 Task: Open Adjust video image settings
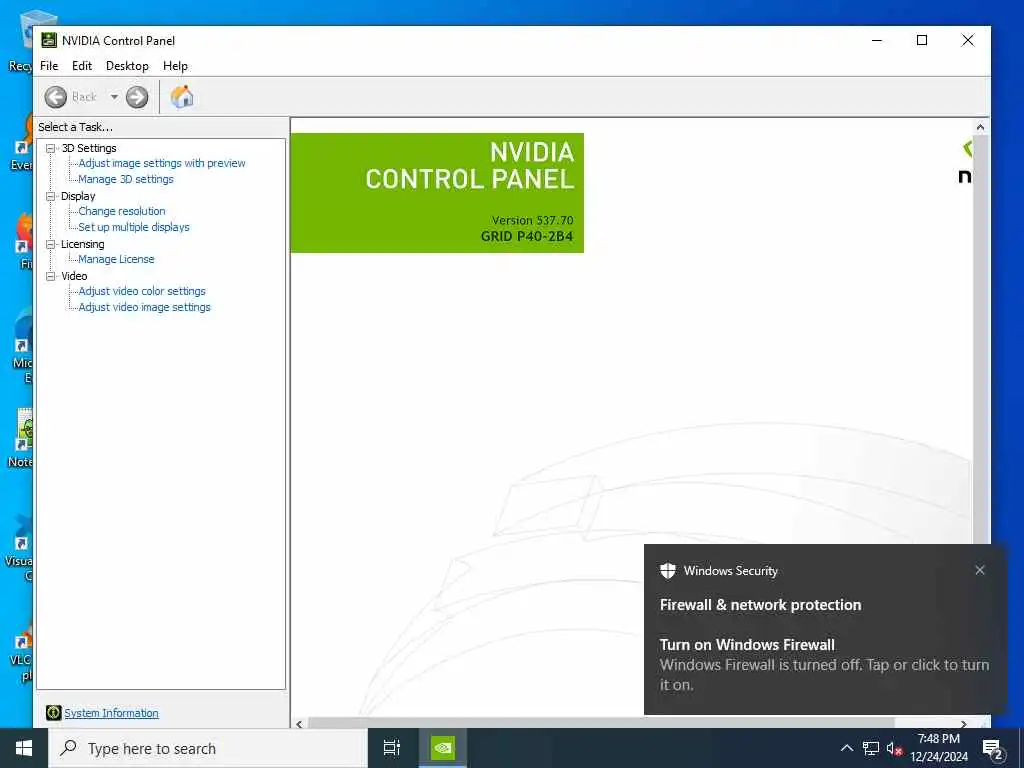[144, 307]
